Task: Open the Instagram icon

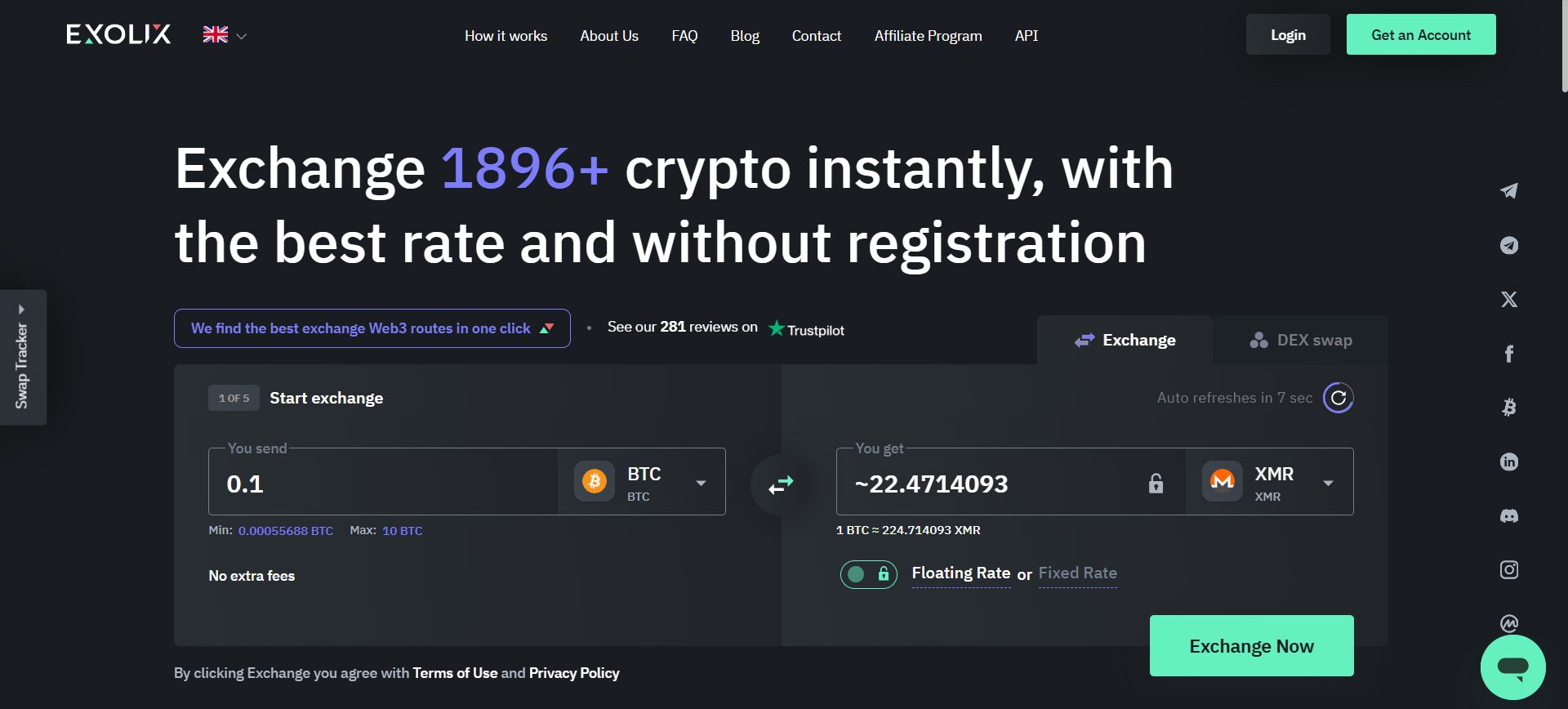Action: click(1508, 569)
